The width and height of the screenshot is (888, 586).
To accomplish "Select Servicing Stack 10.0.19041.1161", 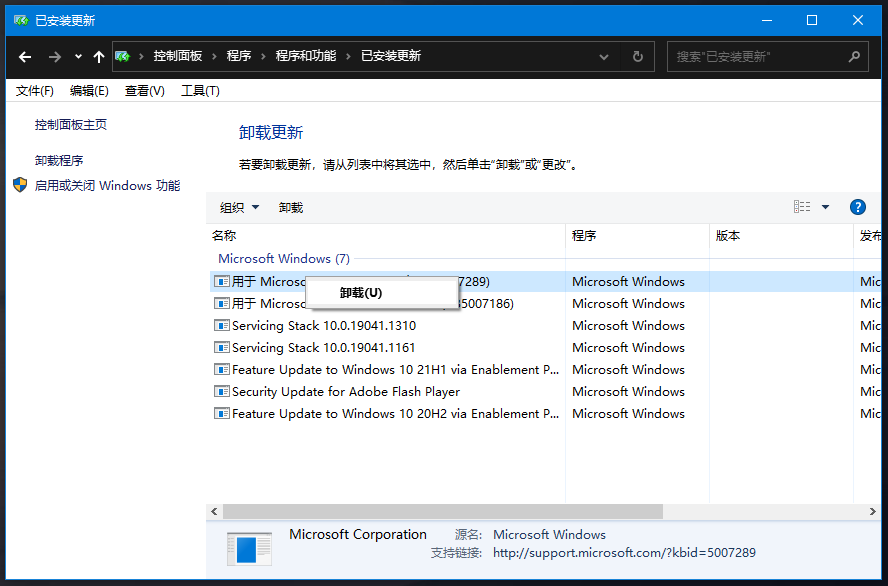I will [323, 348].
